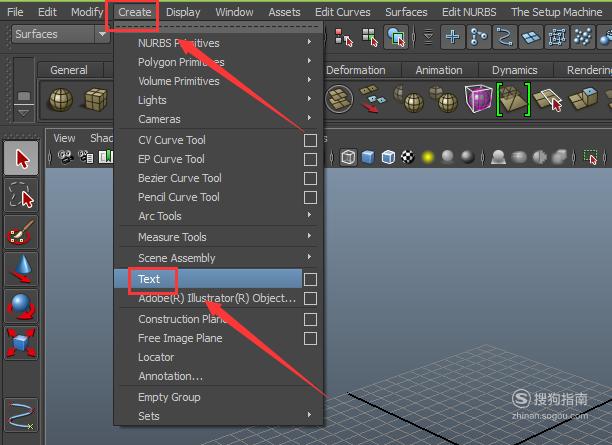Viewport: 612px width, 445px height.
Task: Open Adobe Illustrator Object option box
Action: pyautogui.click(x=310, y=299)
